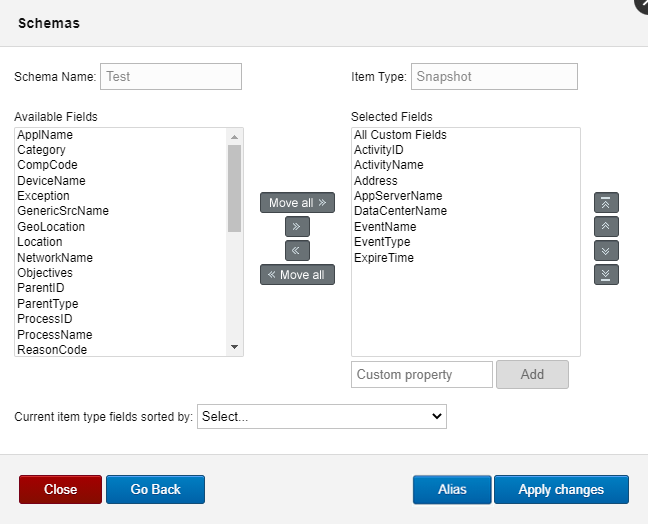Screen dimensions: 648x524
Task: Select Category in Available Fields
Action: tap(41, 150)
